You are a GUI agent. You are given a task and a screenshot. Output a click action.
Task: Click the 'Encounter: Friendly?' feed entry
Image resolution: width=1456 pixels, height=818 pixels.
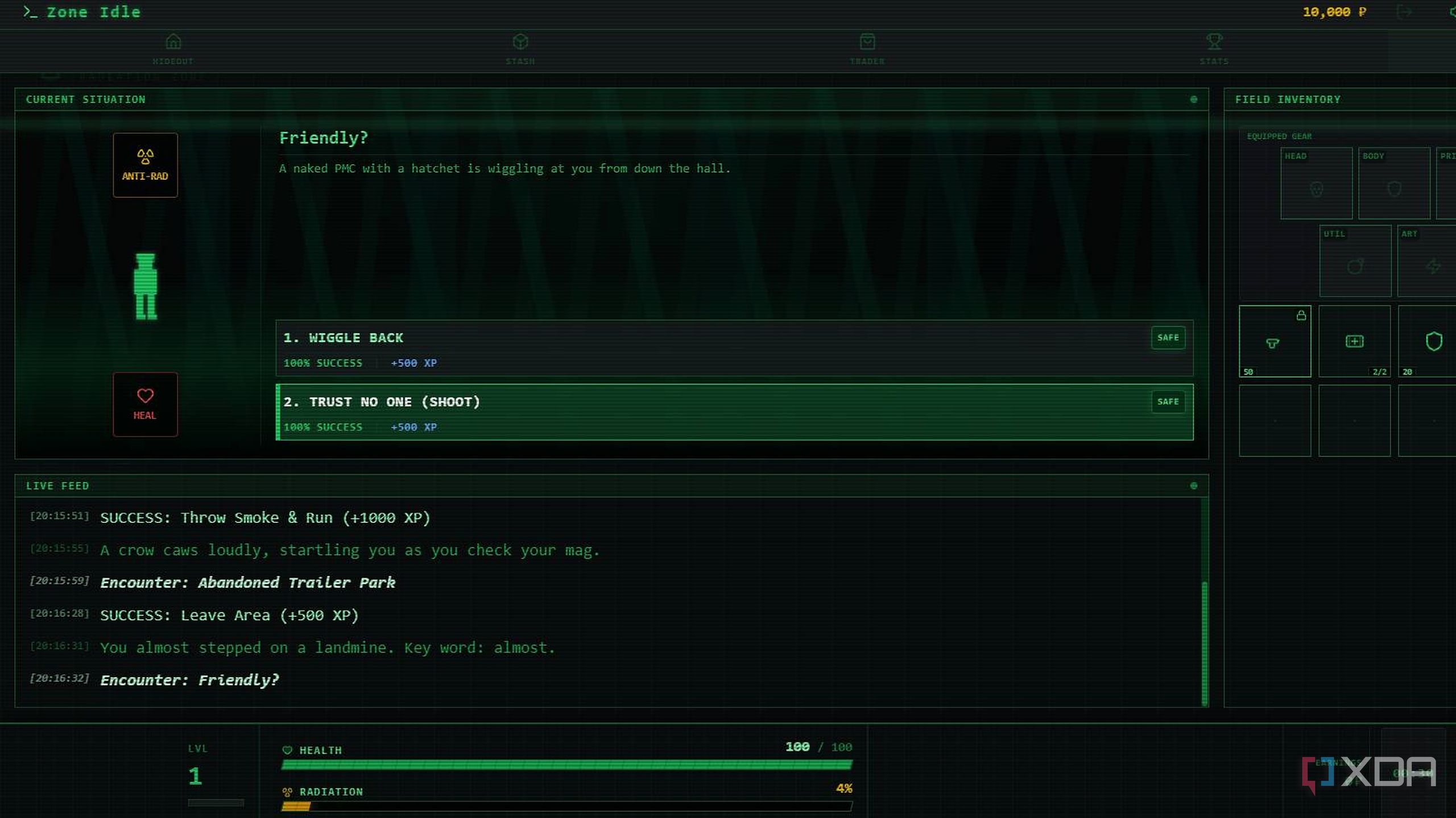(189, 680)
